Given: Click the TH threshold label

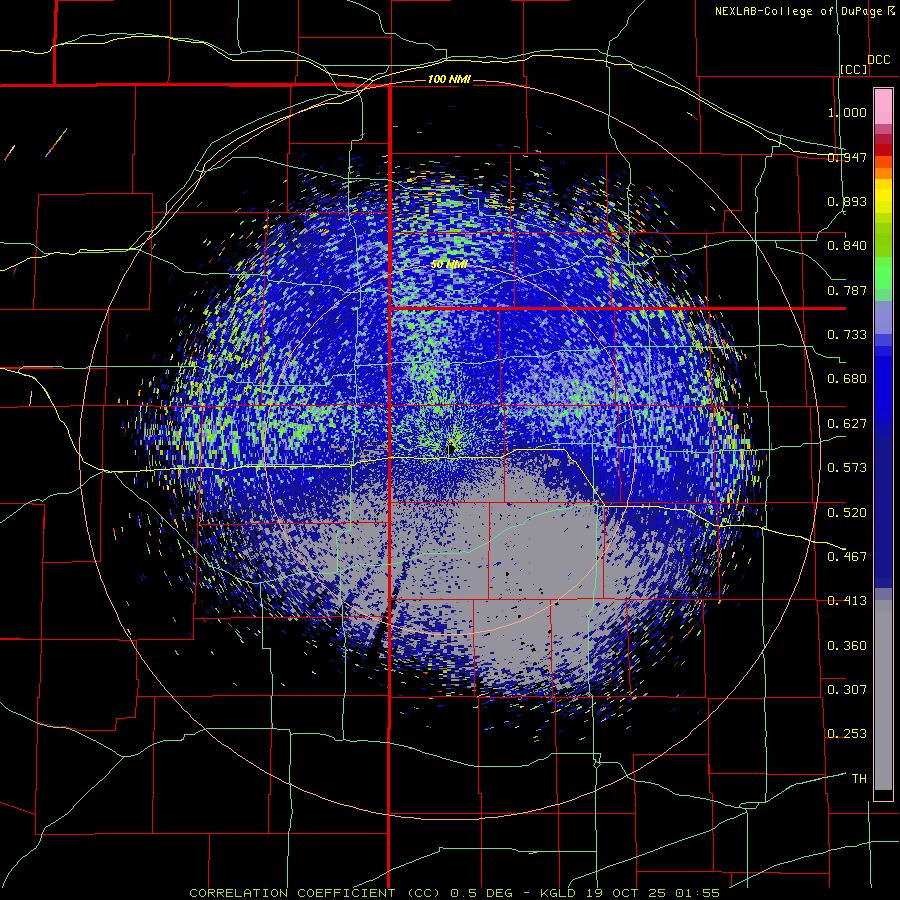Looking at the screenshot, I should [x=859, y=779].
